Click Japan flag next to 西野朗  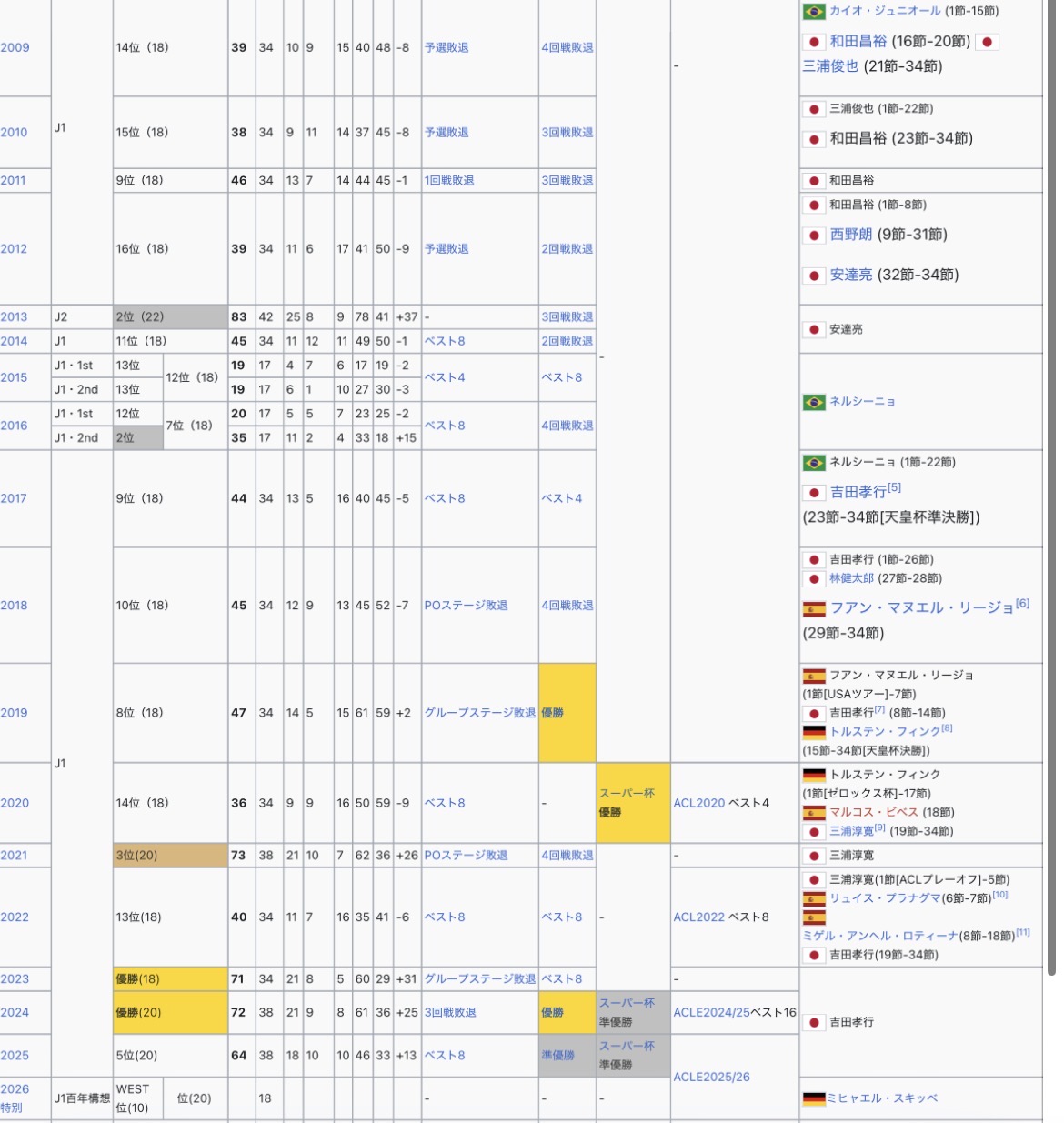[814, 236]
